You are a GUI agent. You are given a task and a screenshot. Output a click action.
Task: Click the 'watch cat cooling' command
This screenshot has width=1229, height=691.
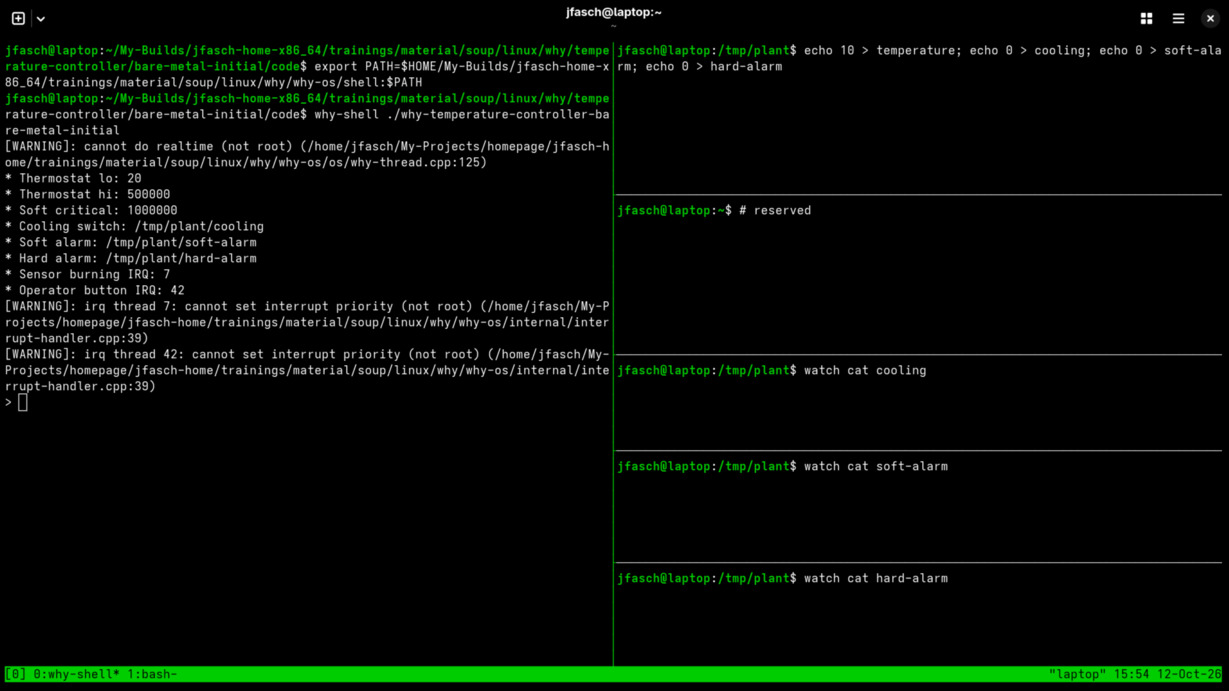point(865,370)
